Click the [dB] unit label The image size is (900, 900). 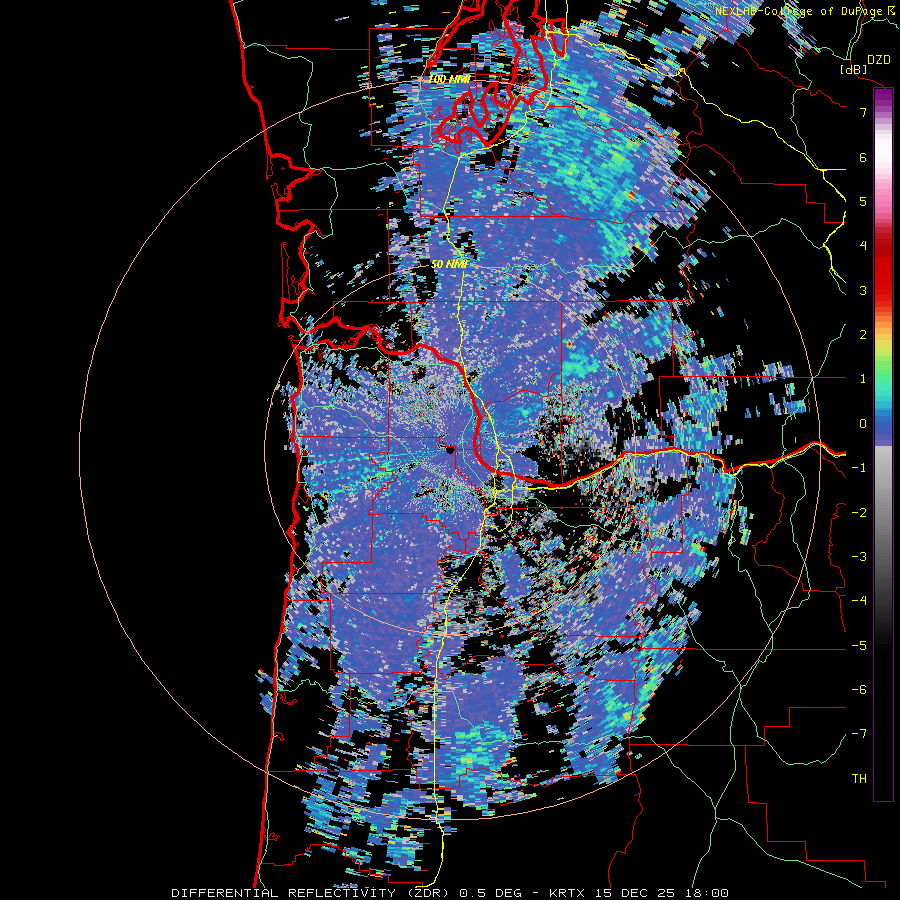[x=853, y=69]
